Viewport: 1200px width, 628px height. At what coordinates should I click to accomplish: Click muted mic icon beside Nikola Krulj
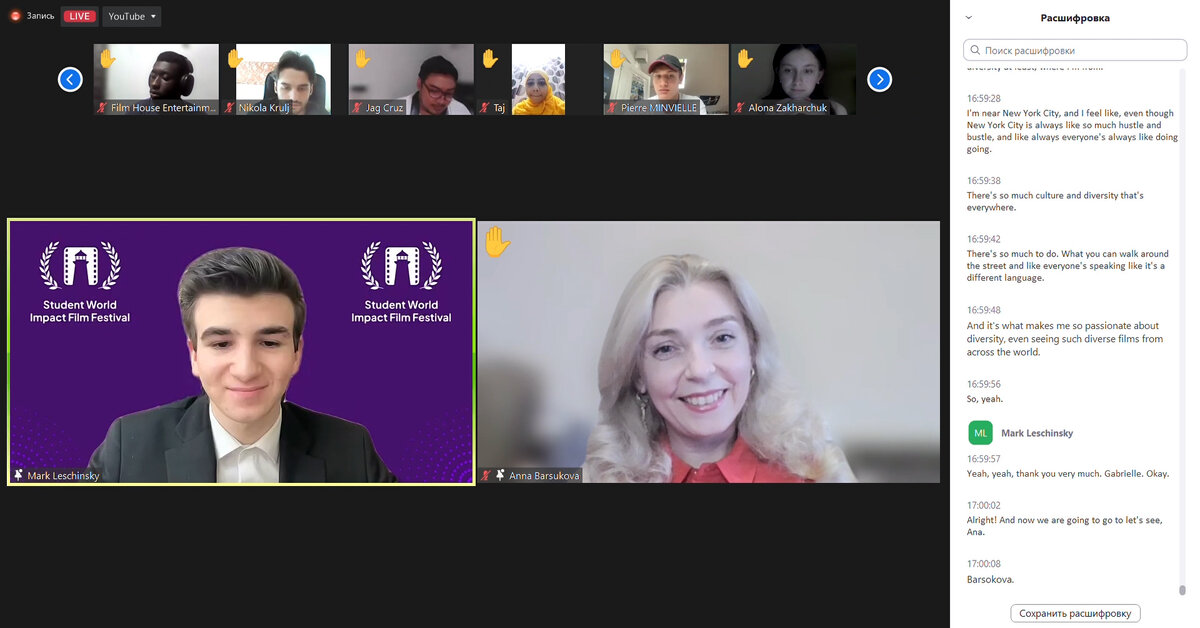(230, 108)
